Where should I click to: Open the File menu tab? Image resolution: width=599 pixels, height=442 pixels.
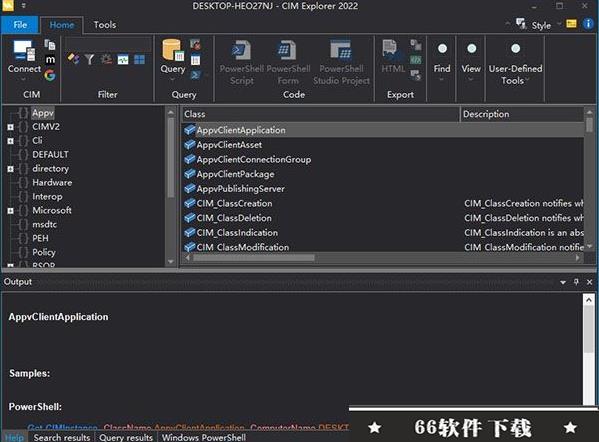coord(20,25)
